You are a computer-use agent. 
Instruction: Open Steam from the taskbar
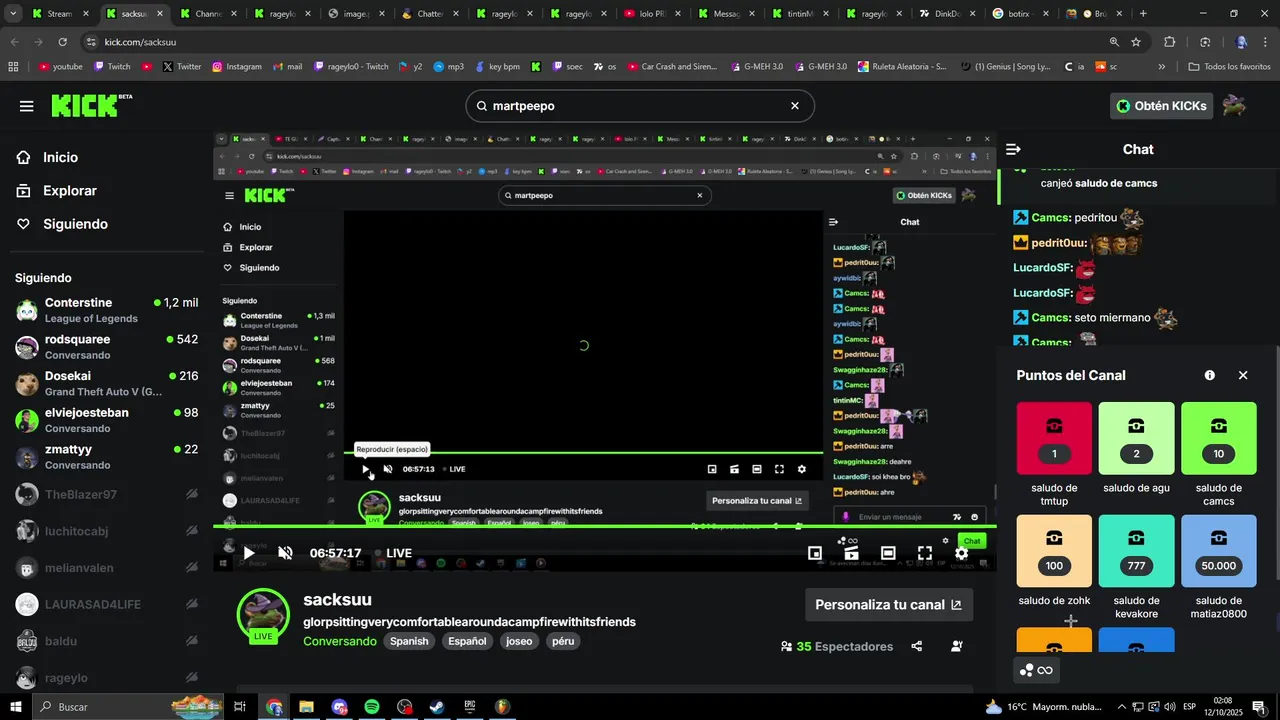[x=437, y=707]
